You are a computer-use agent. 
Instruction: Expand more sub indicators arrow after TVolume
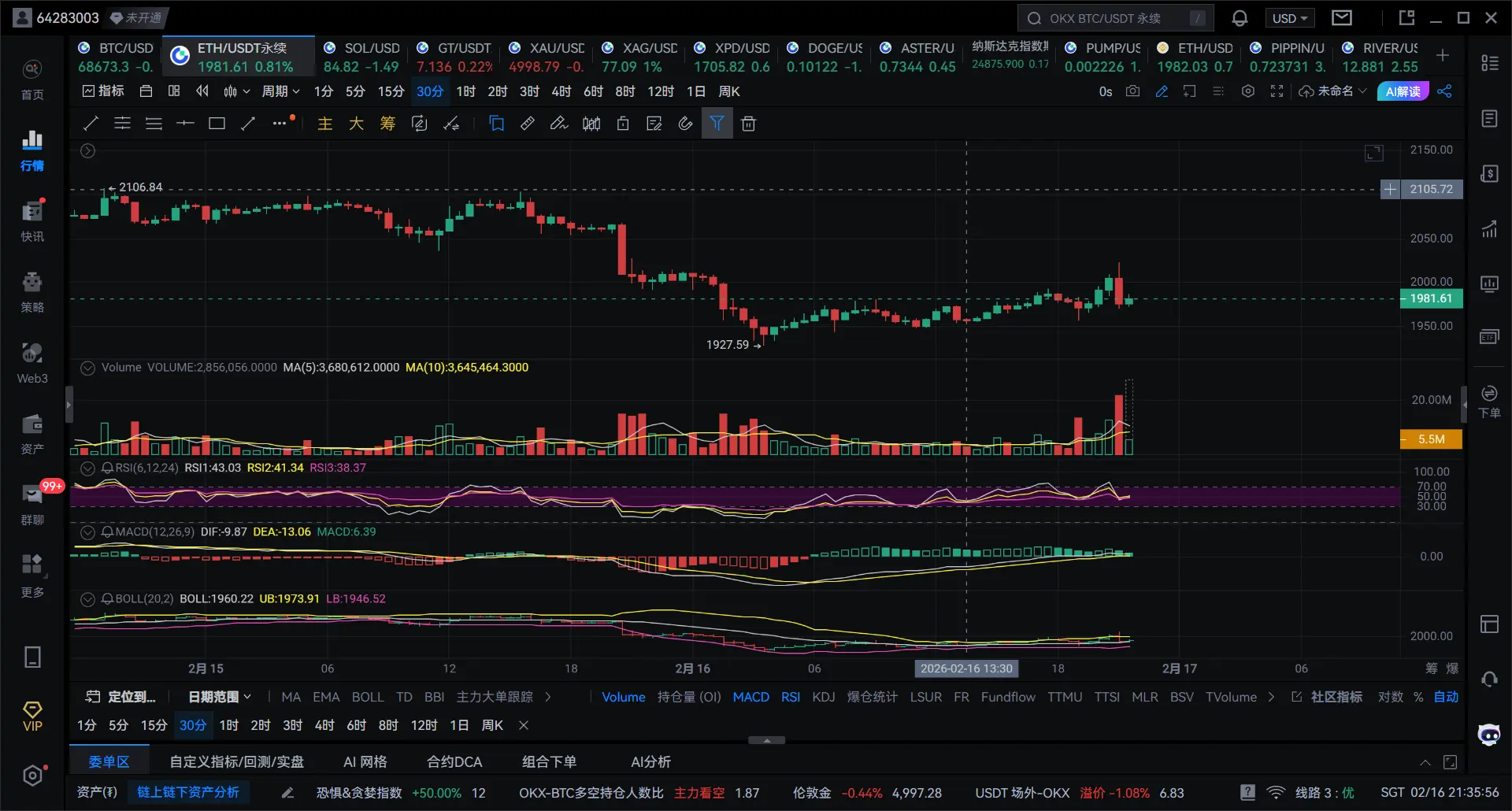click(1271, 697)
